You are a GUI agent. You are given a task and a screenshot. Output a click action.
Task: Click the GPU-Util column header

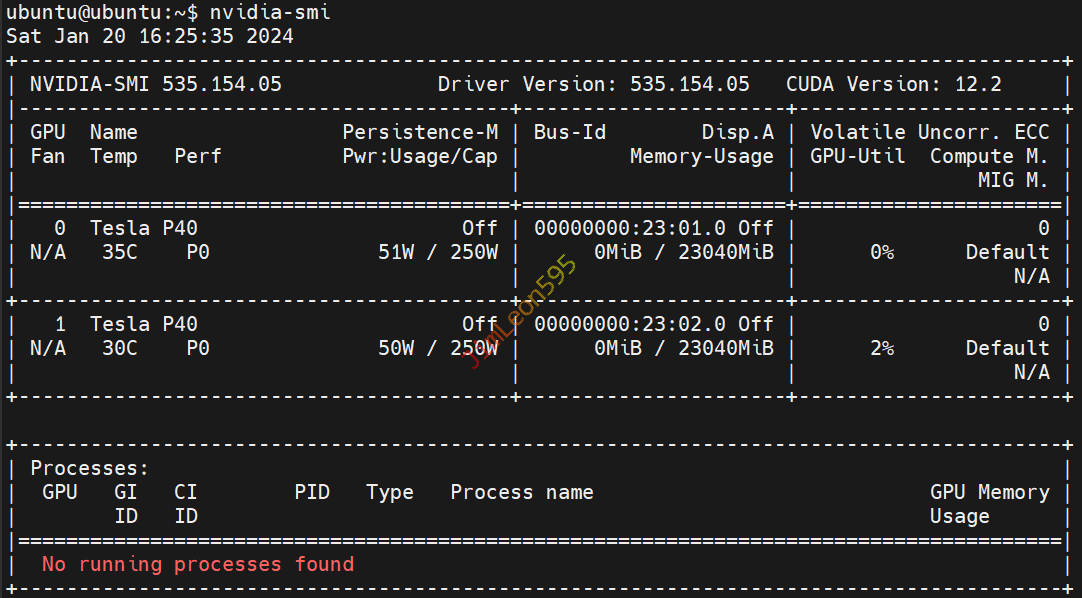click(x=857, y=156)
